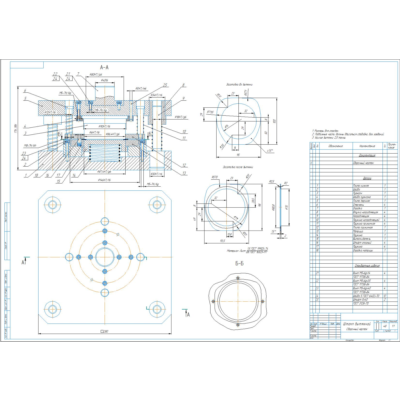
Task: Click the bottom-left guide pillar hole in plan view
Action: pyautogui.click(x=52, y=309)
